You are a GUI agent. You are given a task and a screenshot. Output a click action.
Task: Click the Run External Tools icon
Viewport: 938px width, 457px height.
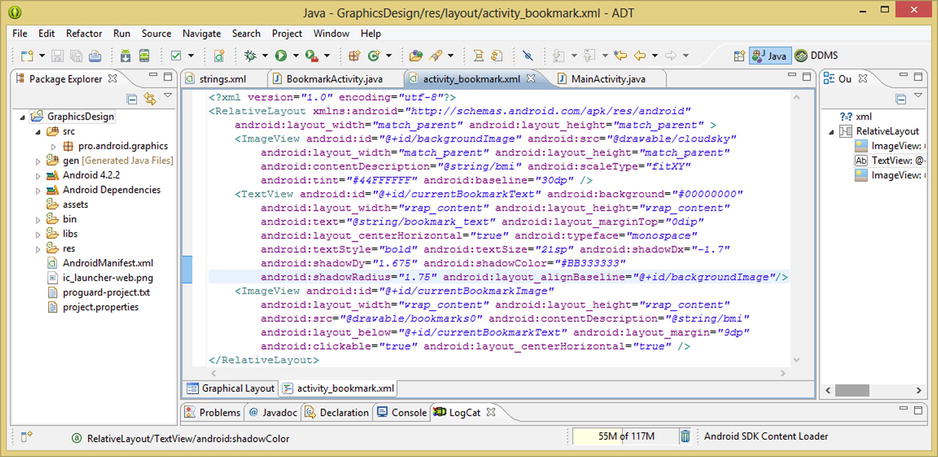(x=311, y=56)
